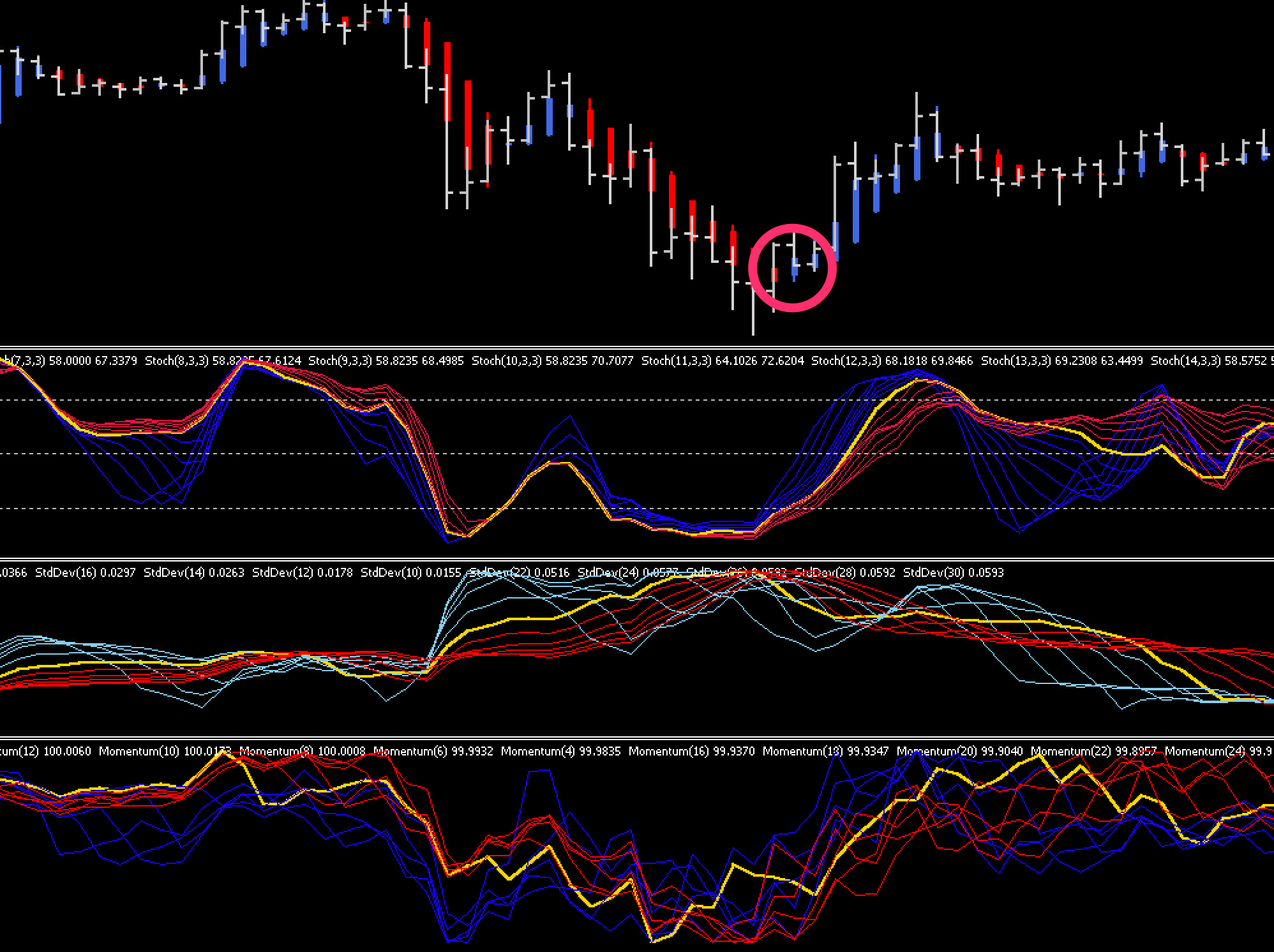Click the Momentum(10) label
This screenshot has height=952, width=1274.
tap(139, 751)
